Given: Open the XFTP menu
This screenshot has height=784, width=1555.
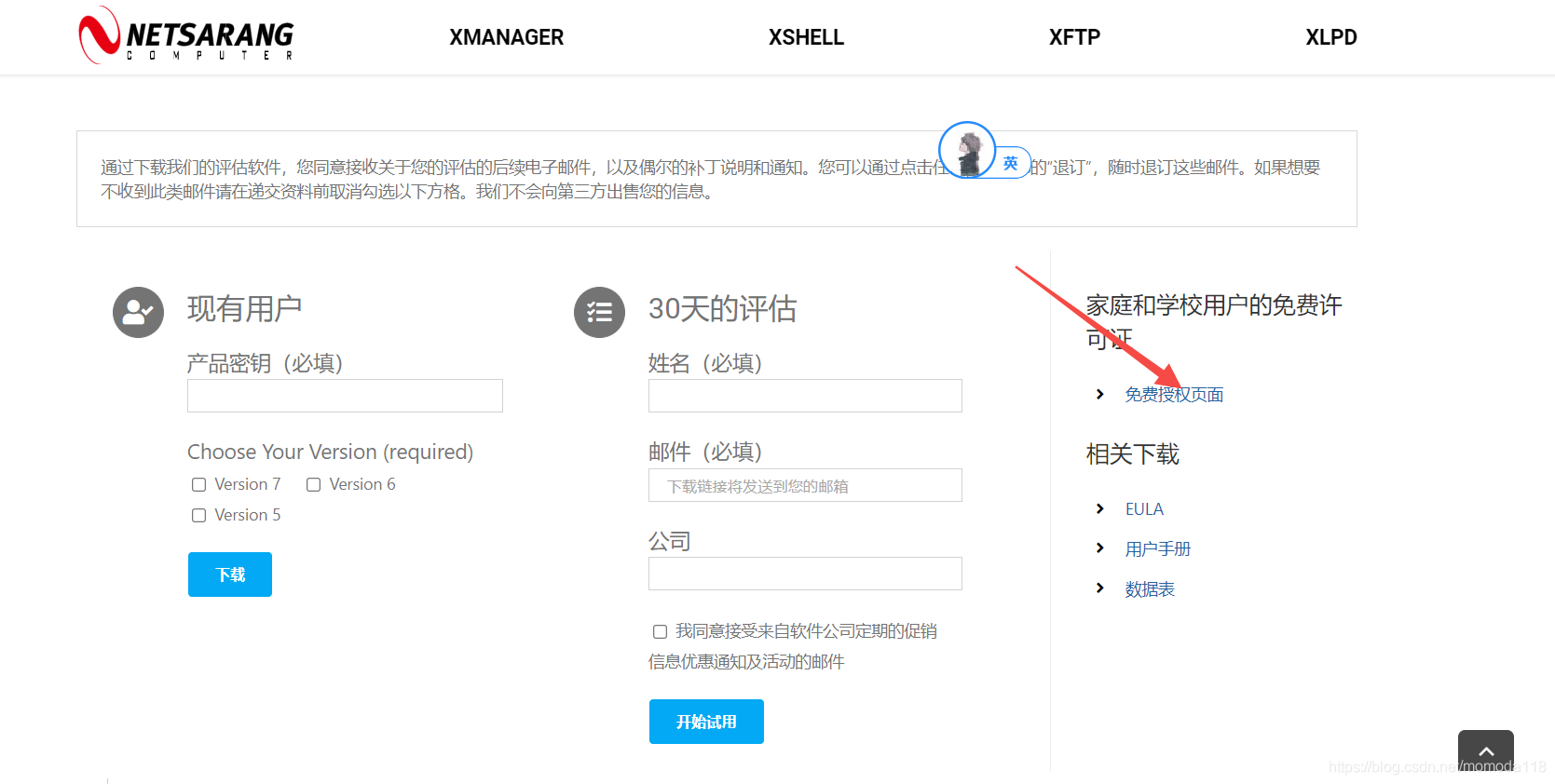Looking at the screenshot, I should (1074, 37).
